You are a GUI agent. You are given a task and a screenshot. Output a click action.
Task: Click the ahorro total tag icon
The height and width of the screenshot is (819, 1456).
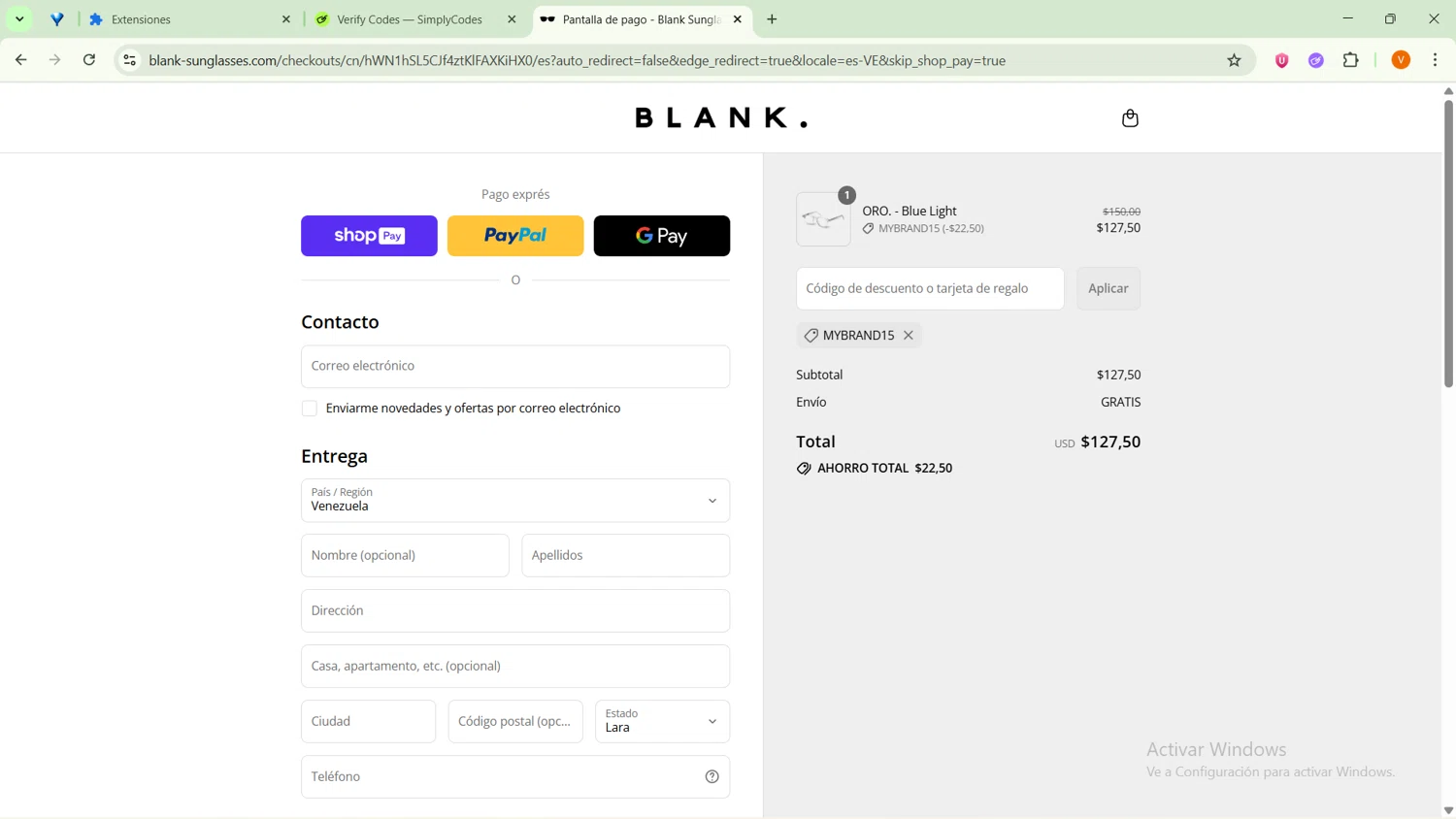click(804, 469)
